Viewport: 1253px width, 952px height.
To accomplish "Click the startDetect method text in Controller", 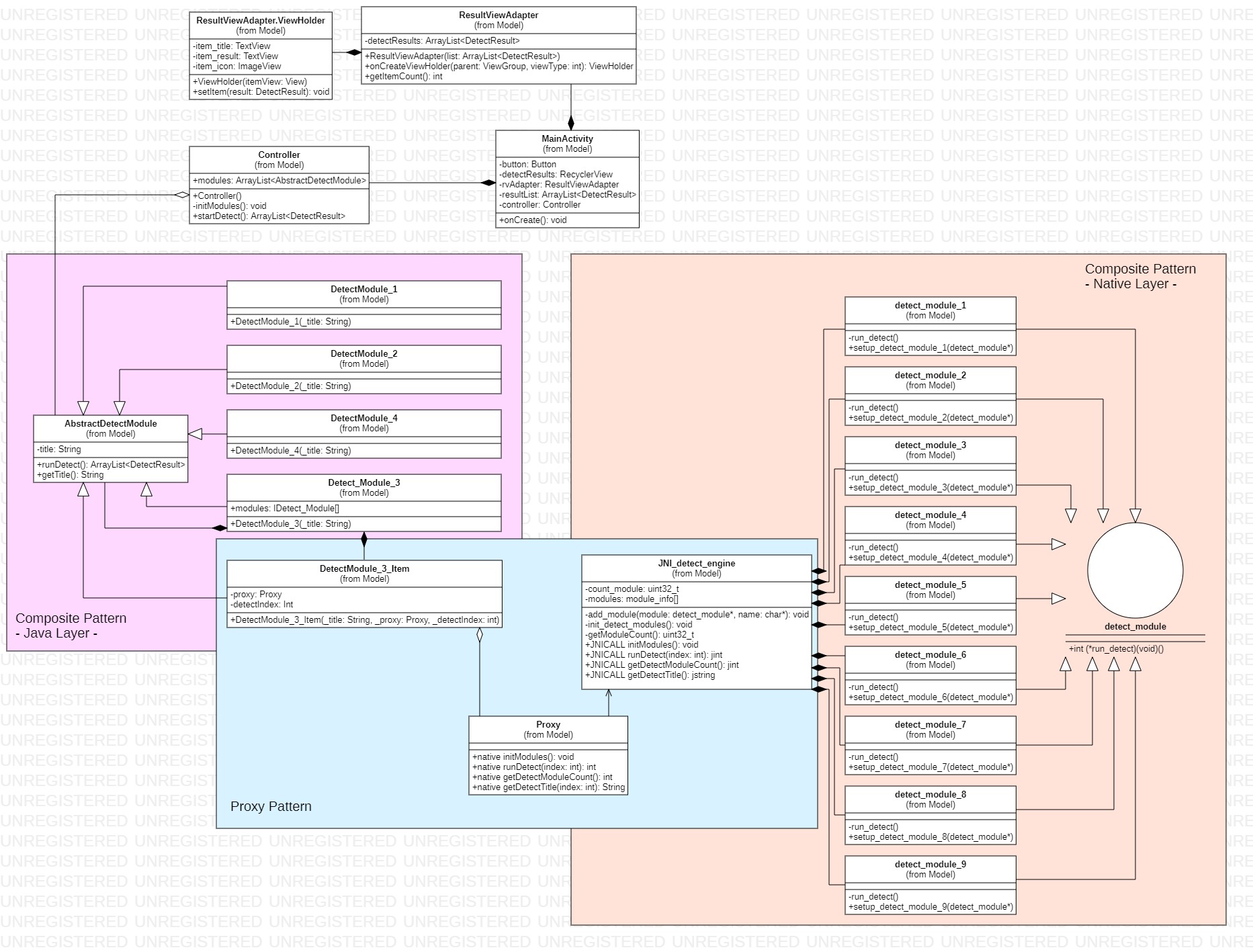I will 269,216.
